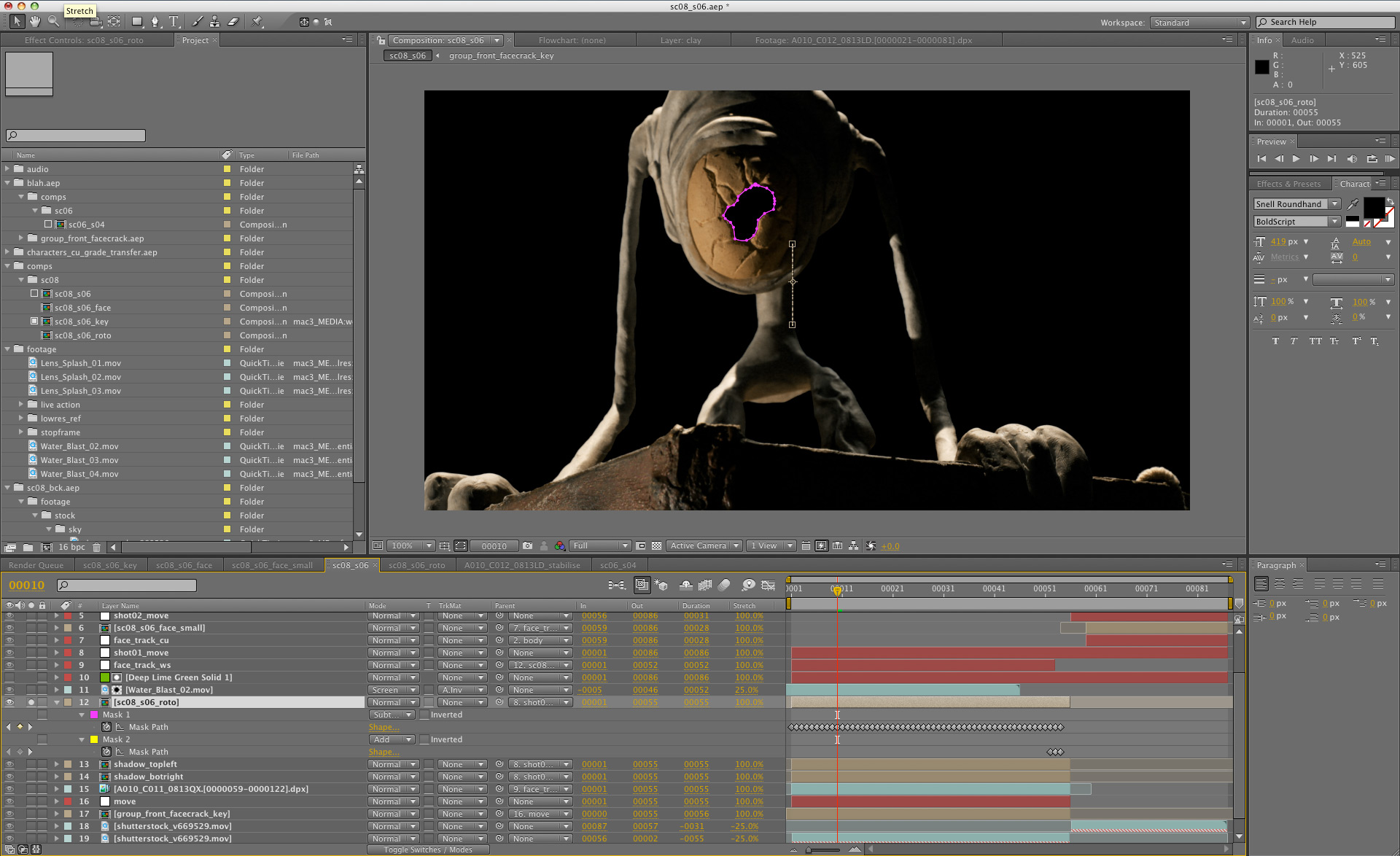Create a new folder in Project panel
1400x856 pixels.
point(28,547)
